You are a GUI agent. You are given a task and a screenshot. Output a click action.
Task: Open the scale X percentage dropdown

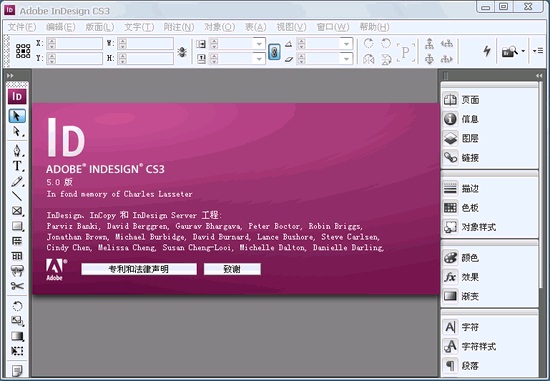click(259, 44)
